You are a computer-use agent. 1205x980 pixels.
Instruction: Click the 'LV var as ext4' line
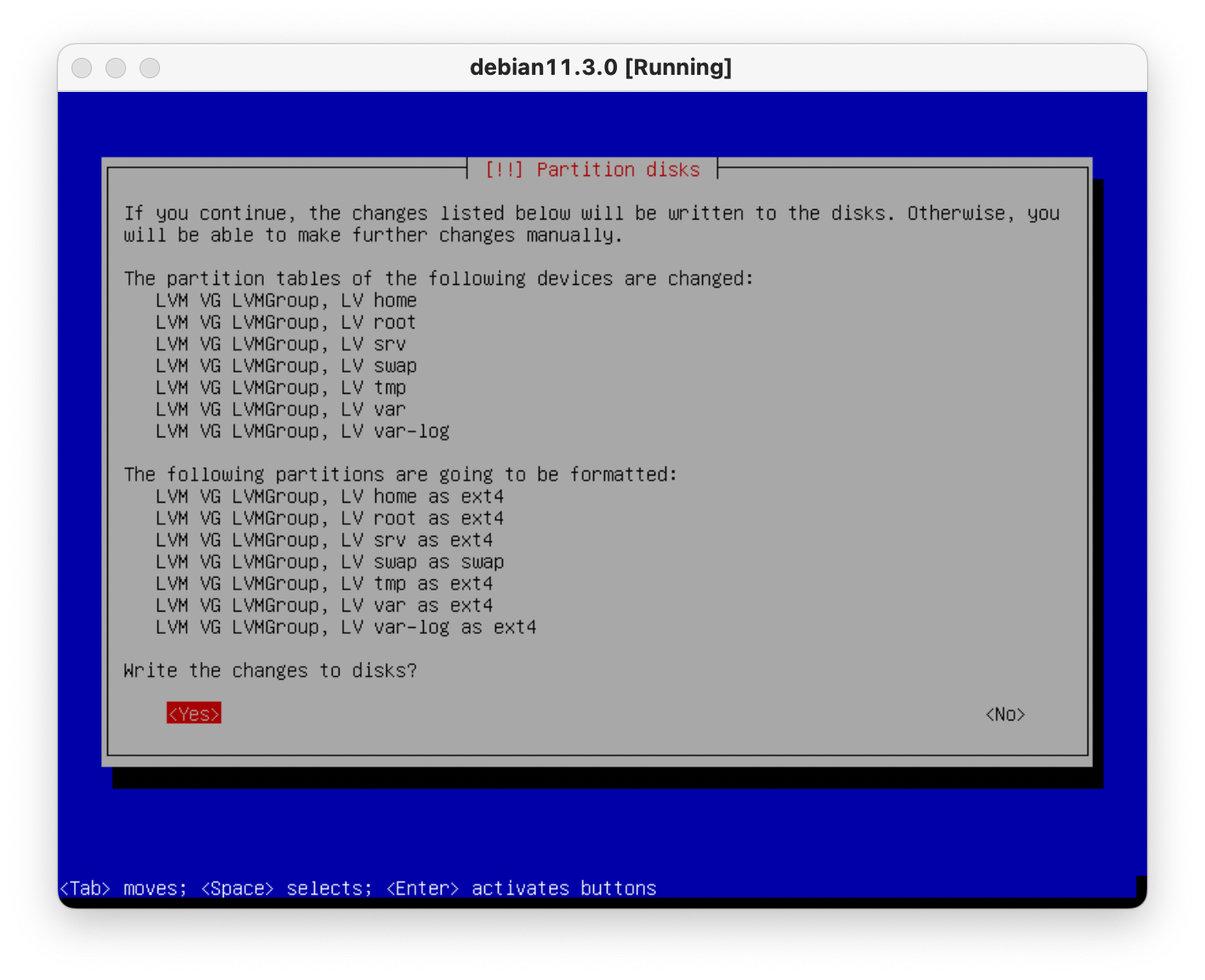tap(324, 606)
